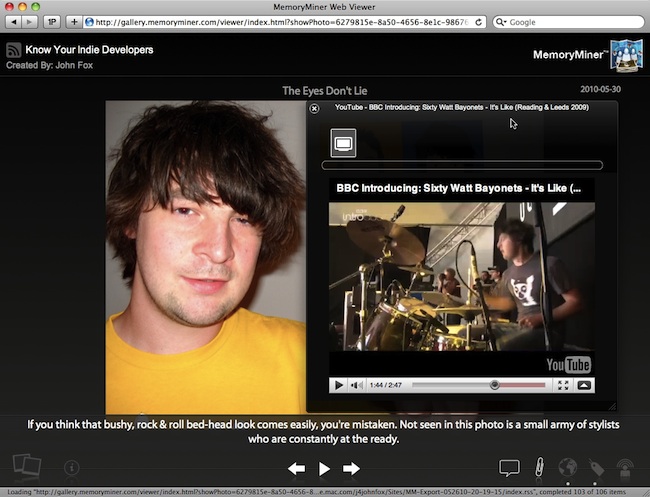
Task: Switch YouTube video to fullscreen
Action: click(x=563, y=385)
